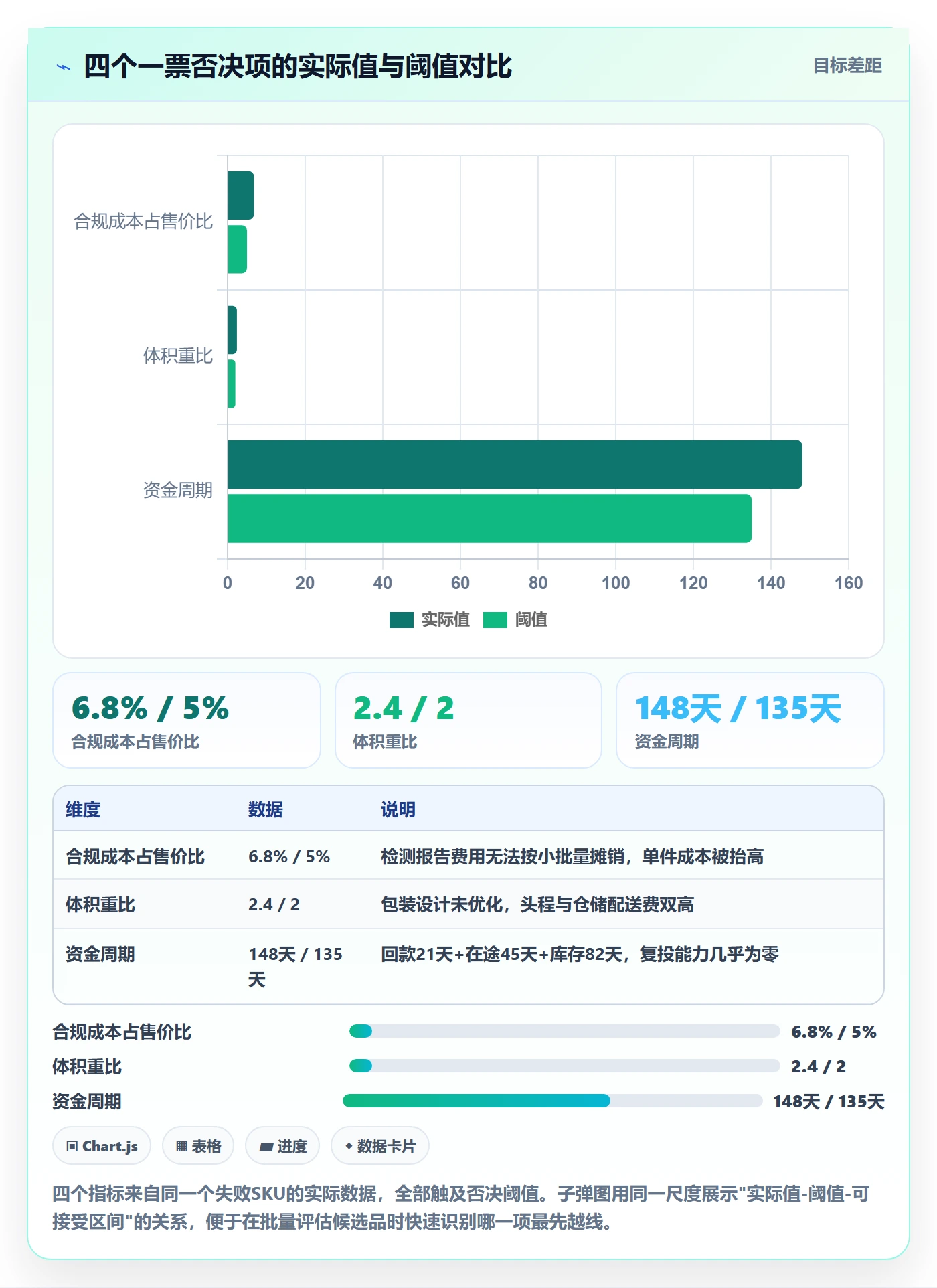The image size is (937, 1288).
Task: Click the 体积重比 progress bar
Action: point(565,1066)
